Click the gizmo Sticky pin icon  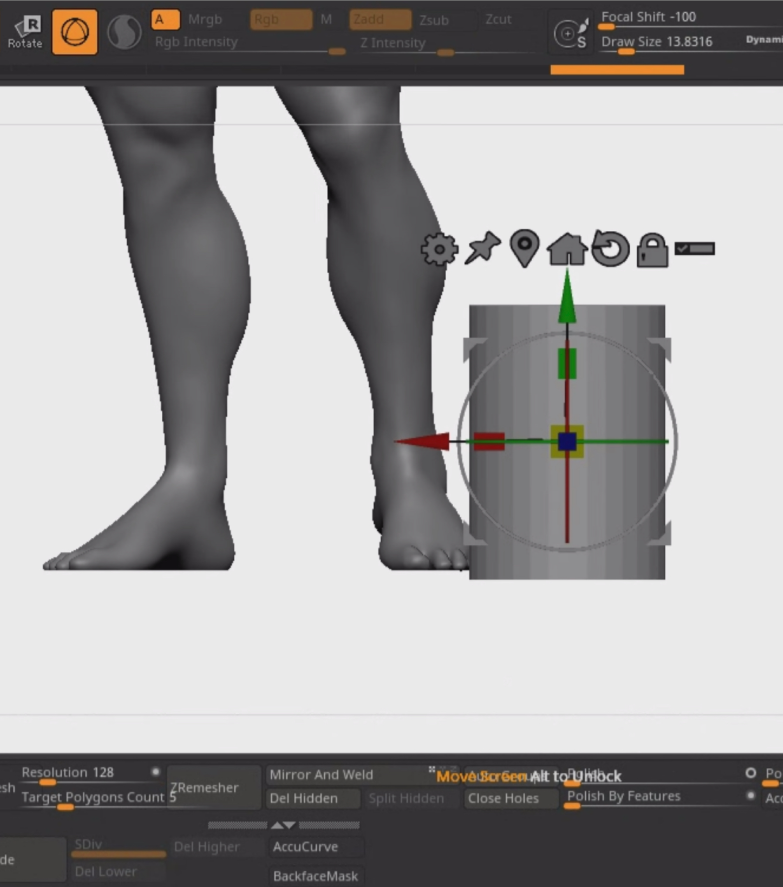pyautogui.click(x=482, y=249)
